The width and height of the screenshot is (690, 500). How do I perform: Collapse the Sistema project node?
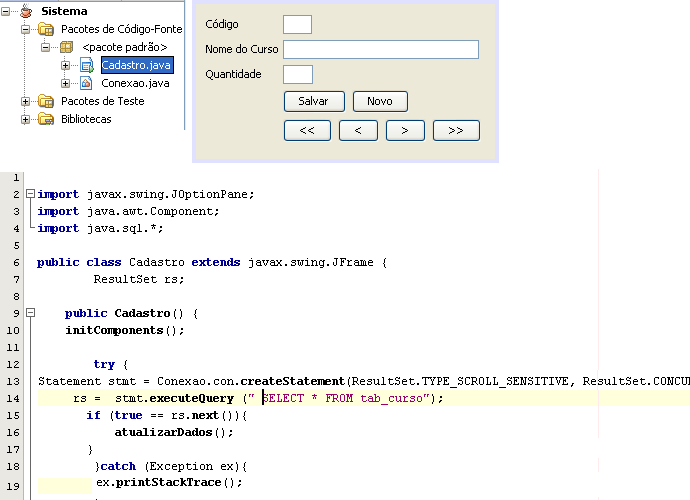point(5,12)
